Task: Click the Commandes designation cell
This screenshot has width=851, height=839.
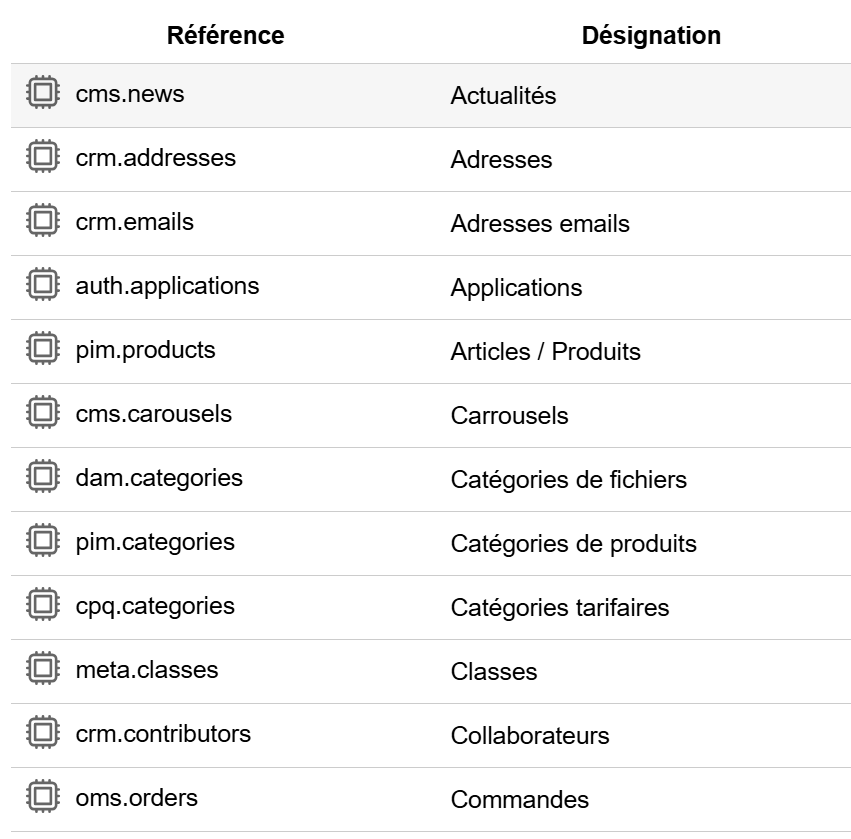Action: (519, 800)
